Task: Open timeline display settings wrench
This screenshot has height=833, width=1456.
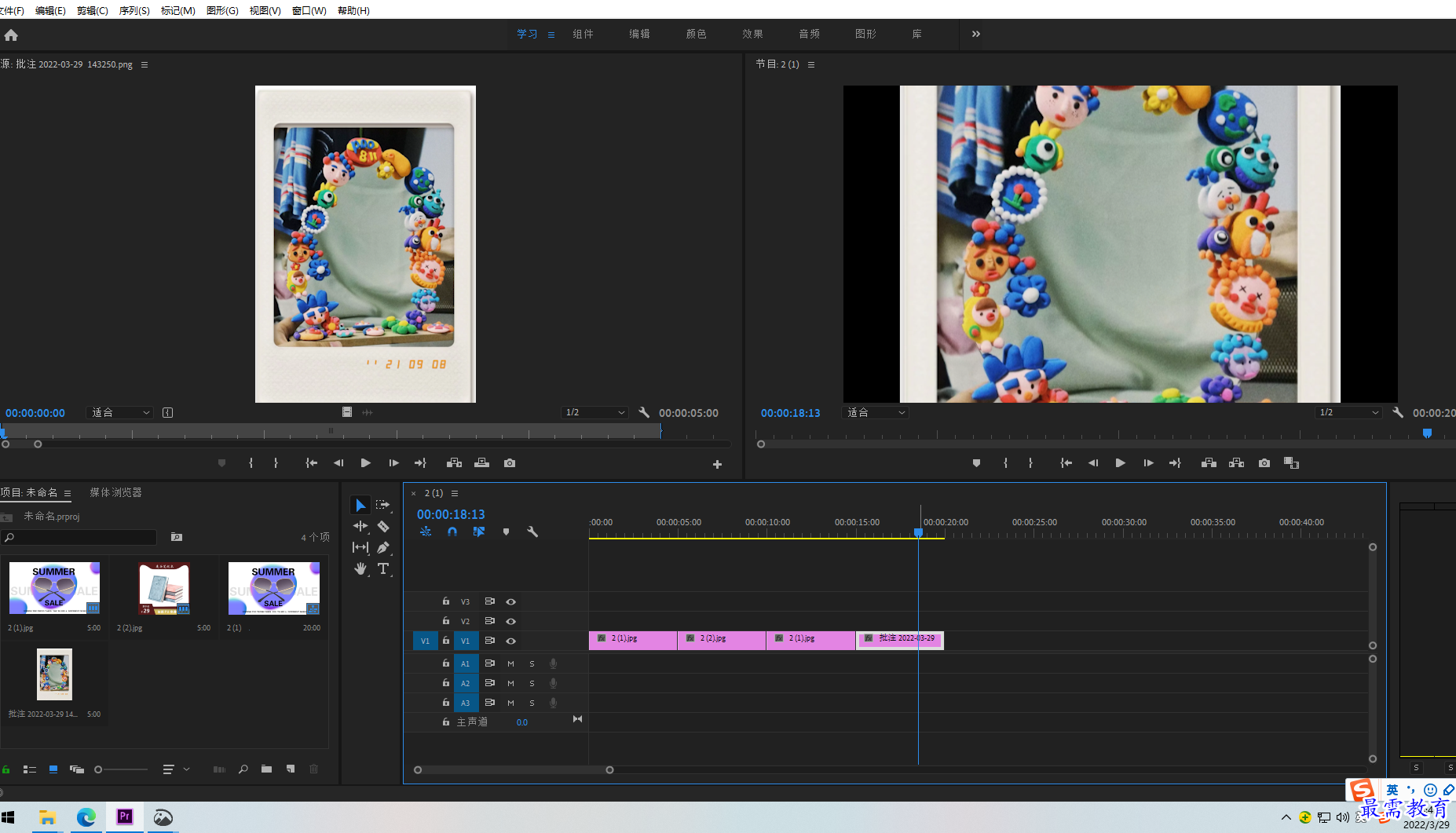Action: pyautogui.click(x=532, y=532)
